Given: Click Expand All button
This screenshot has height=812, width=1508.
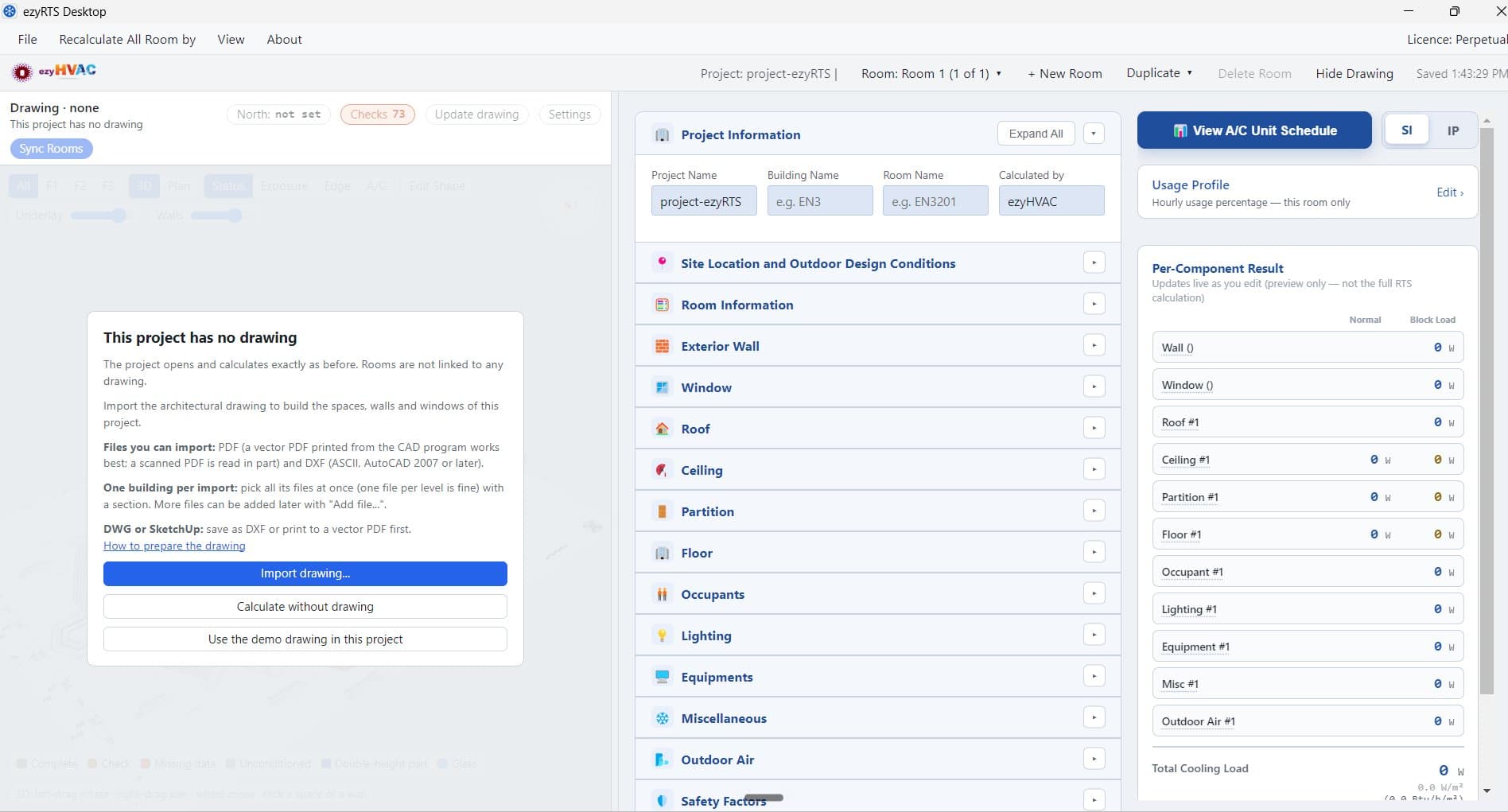Looking at the screenshot, I should tap(1036, 134).
